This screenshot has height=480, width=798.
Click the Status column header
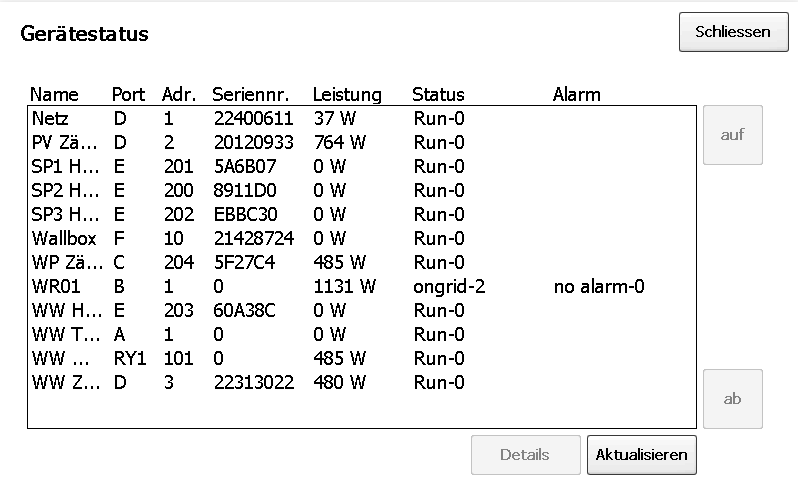[438, 95]
